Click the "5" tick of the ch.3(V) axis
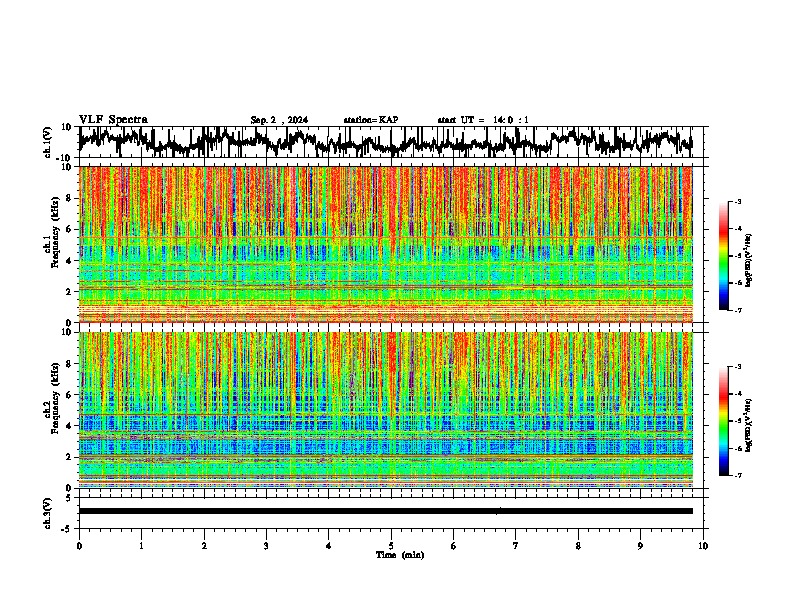 [x=70, y=498]
